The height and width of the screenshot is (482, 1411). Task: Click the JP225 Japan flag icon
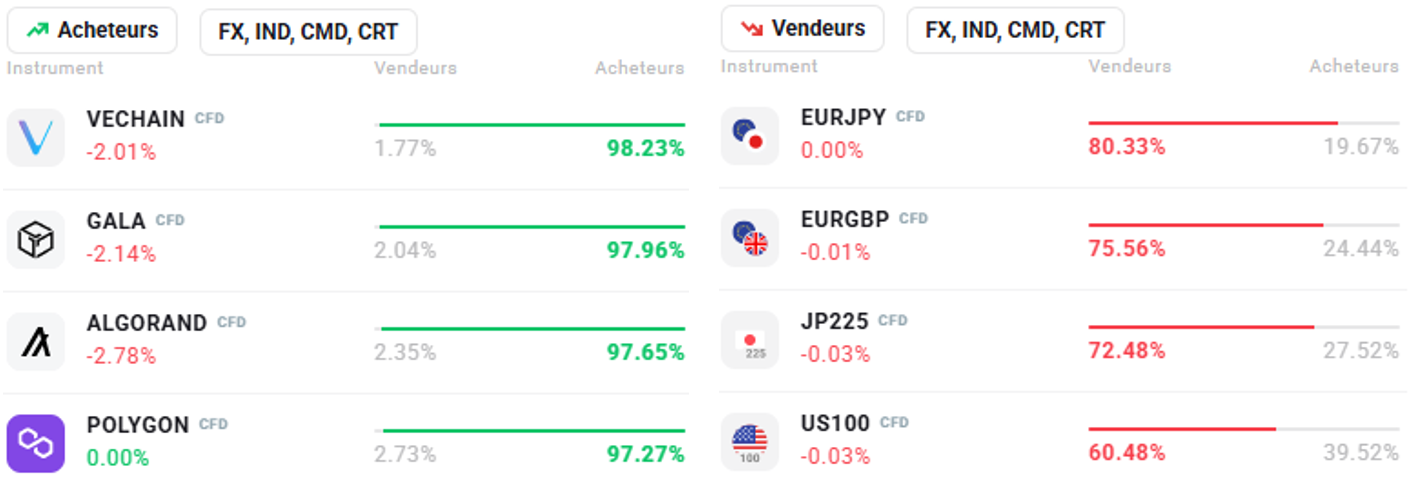coord(749,341)
